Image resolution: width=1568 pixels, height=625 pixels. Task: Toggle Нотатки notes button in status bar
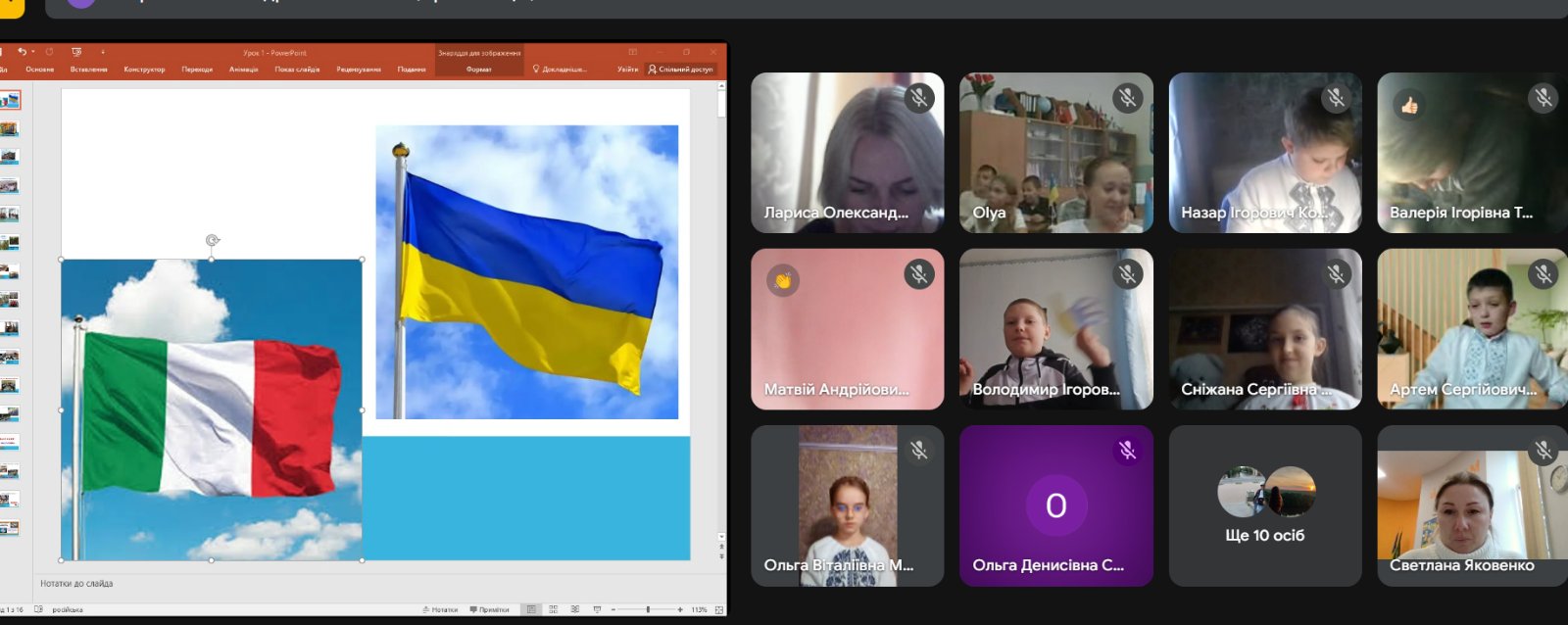pos(440,609)
